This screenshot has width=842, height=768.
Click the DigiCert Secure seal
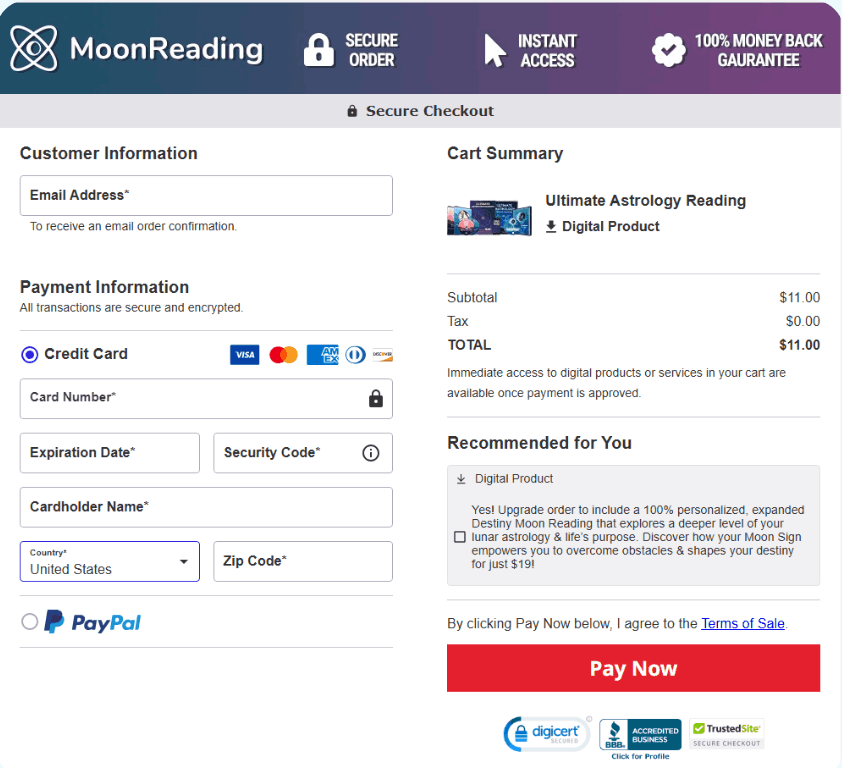(x=546, y=733)
